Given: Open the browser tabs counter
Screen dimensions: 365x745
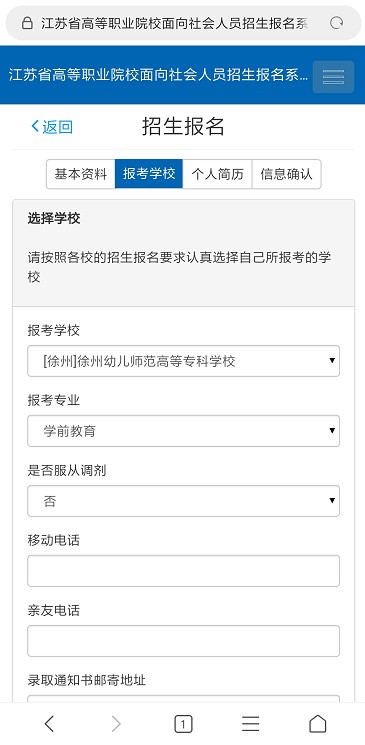Looking at the screenshot, I should 183,724.
